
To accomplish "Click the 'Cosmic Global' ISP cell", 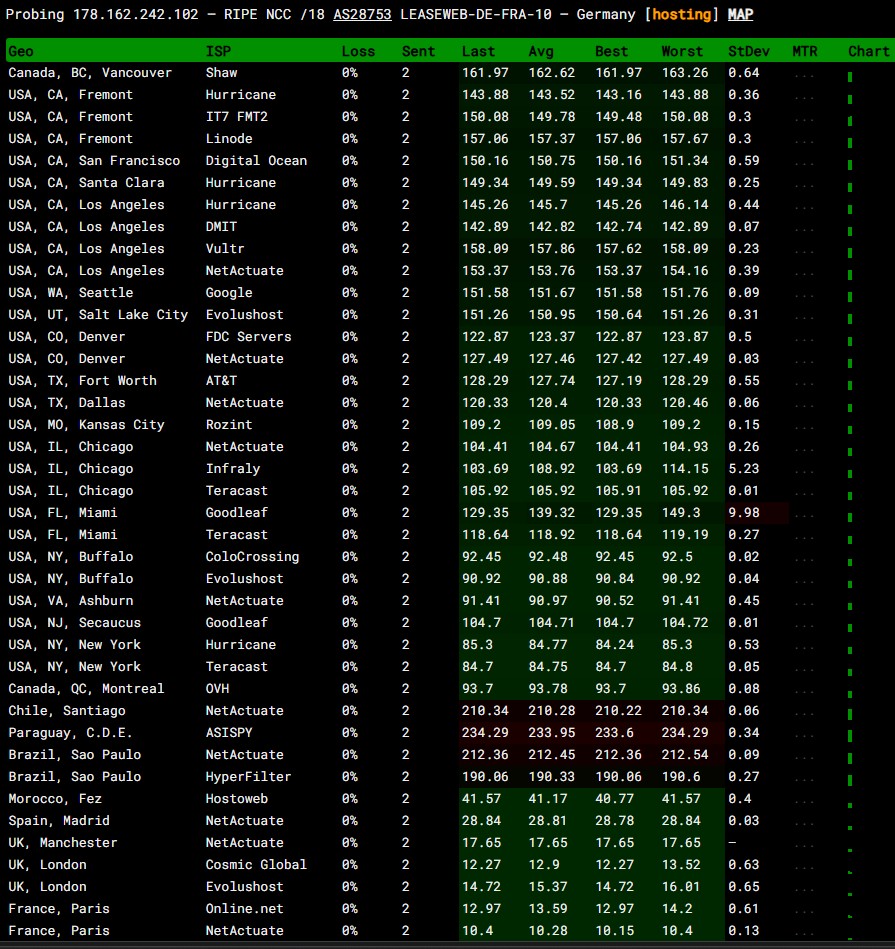I will [256, 865].
